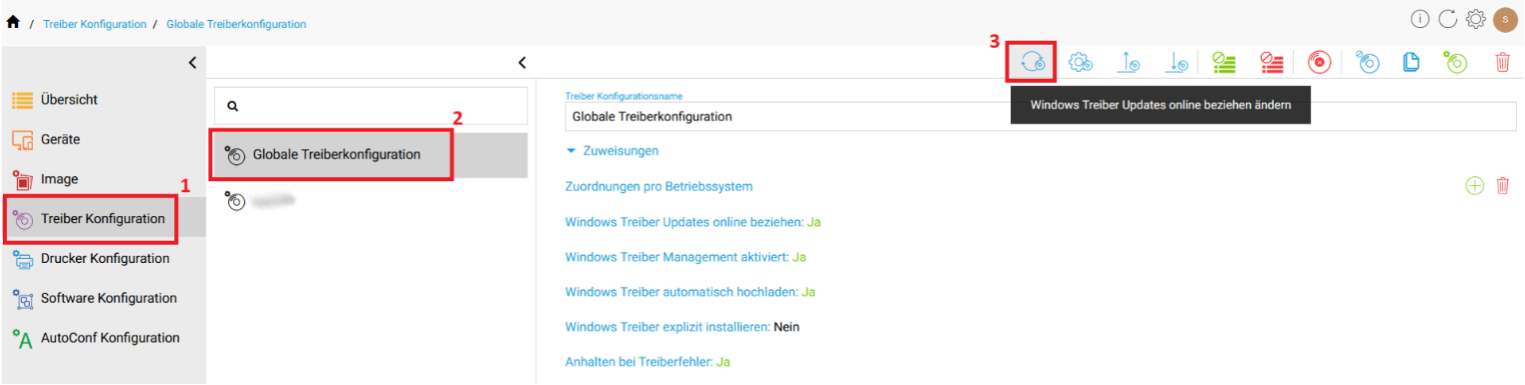The width and height of the screenshot is (1525, 385).
Task: Click the red list-with-ban toolbar icon
Action: click(1271, 62)
